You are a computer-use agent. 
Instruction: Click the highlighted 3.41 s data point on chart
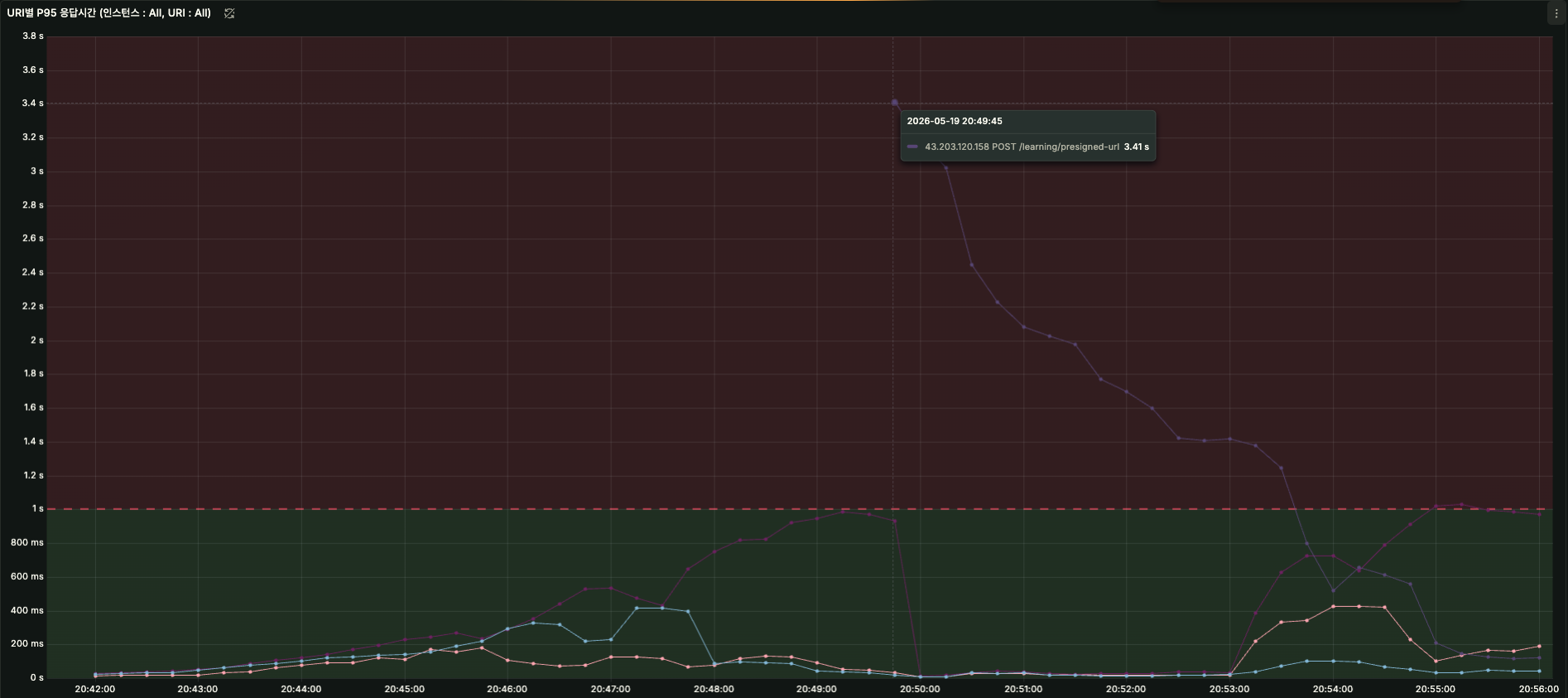point(894,103)
